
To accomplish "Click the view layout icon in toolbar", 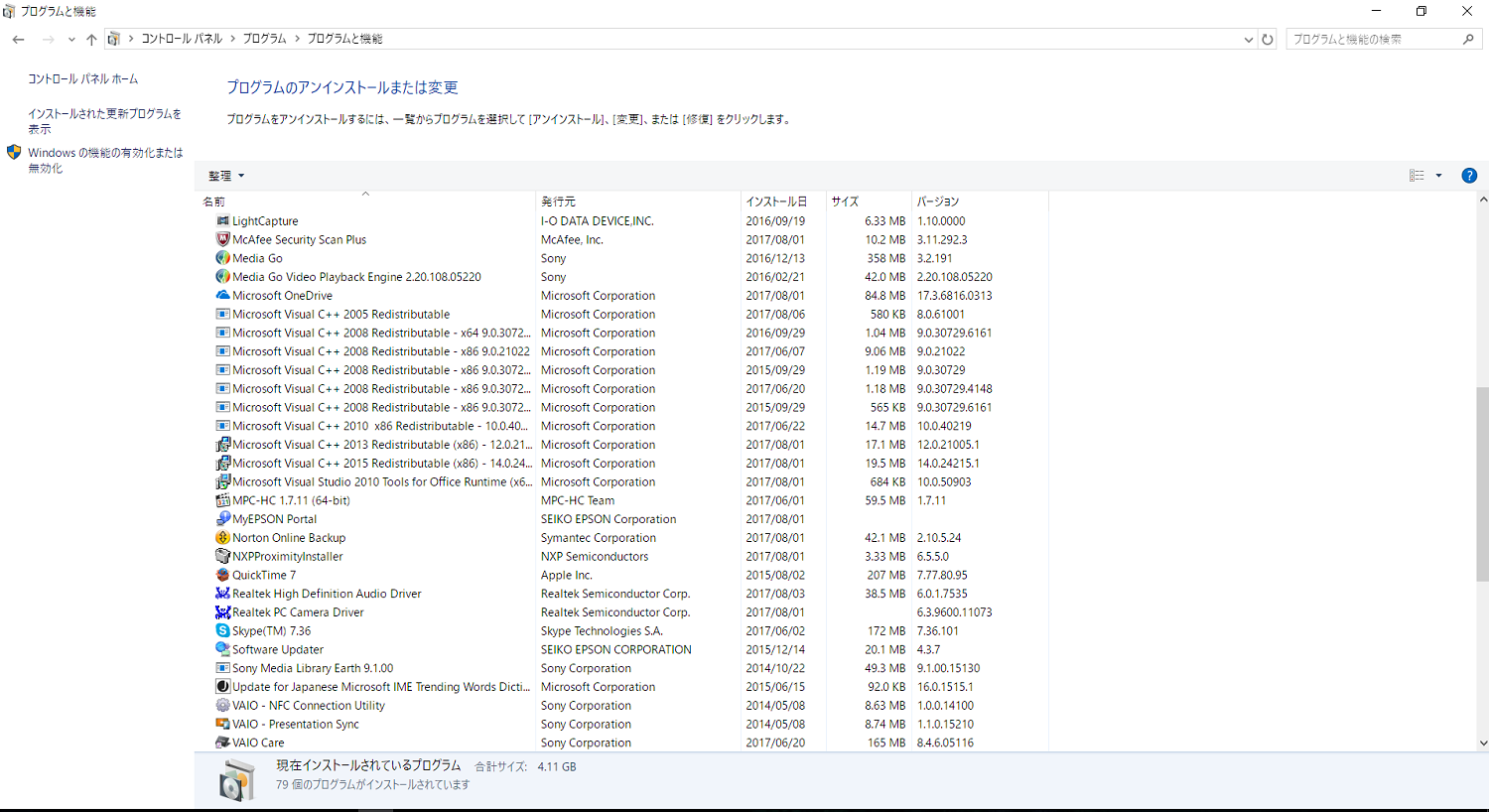I will click(1417, 176).
